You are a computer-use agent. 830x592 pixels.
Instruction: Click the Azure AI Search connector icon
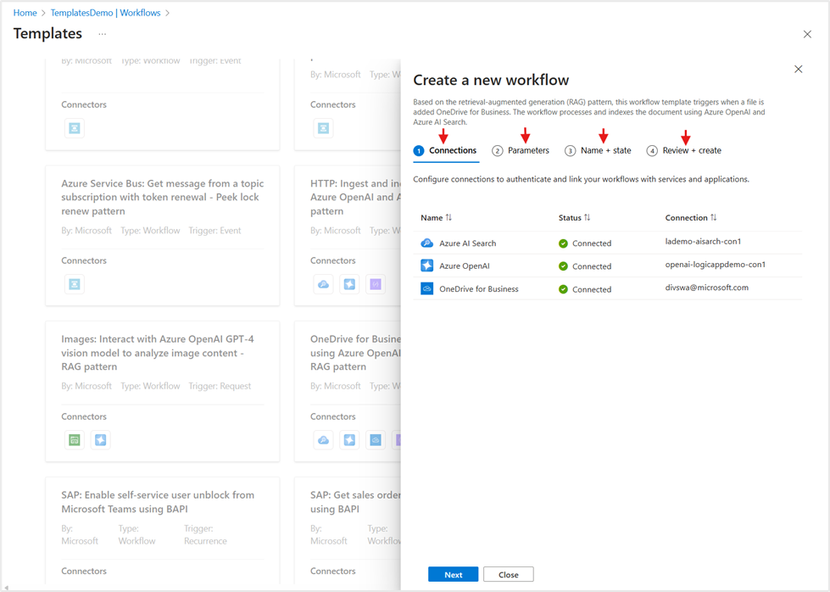point(427,243)
